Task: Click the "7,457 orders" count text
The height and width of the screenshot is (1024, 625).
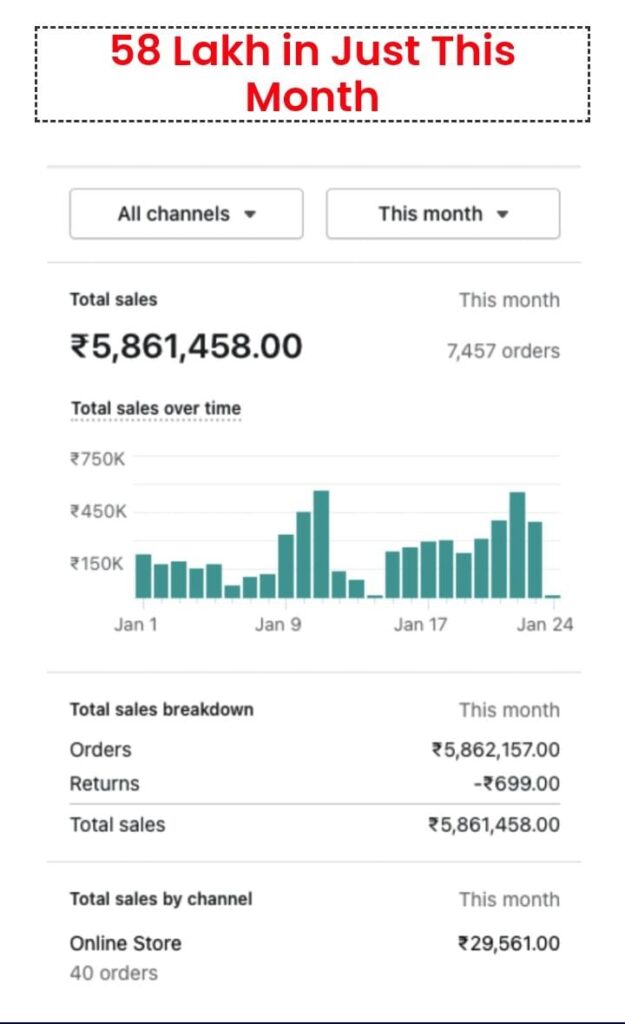Action: (503, 351)
